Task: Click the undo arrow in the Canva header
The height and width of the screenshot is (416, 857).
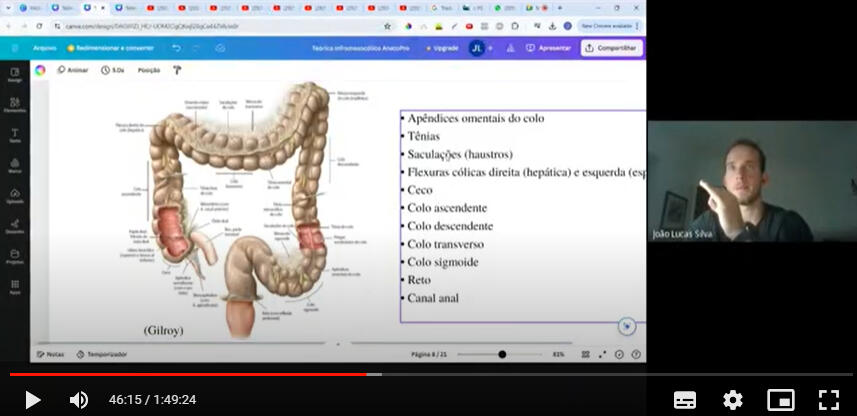Action: (177, 48)
